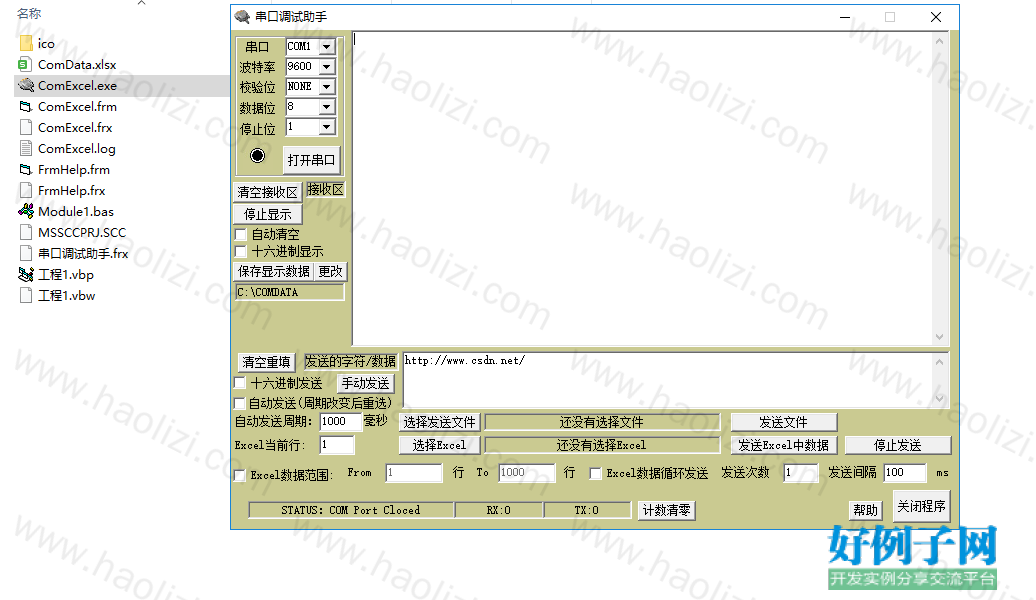
Task: Click the 清空接收区 button
Action: [x=268, y=192]
